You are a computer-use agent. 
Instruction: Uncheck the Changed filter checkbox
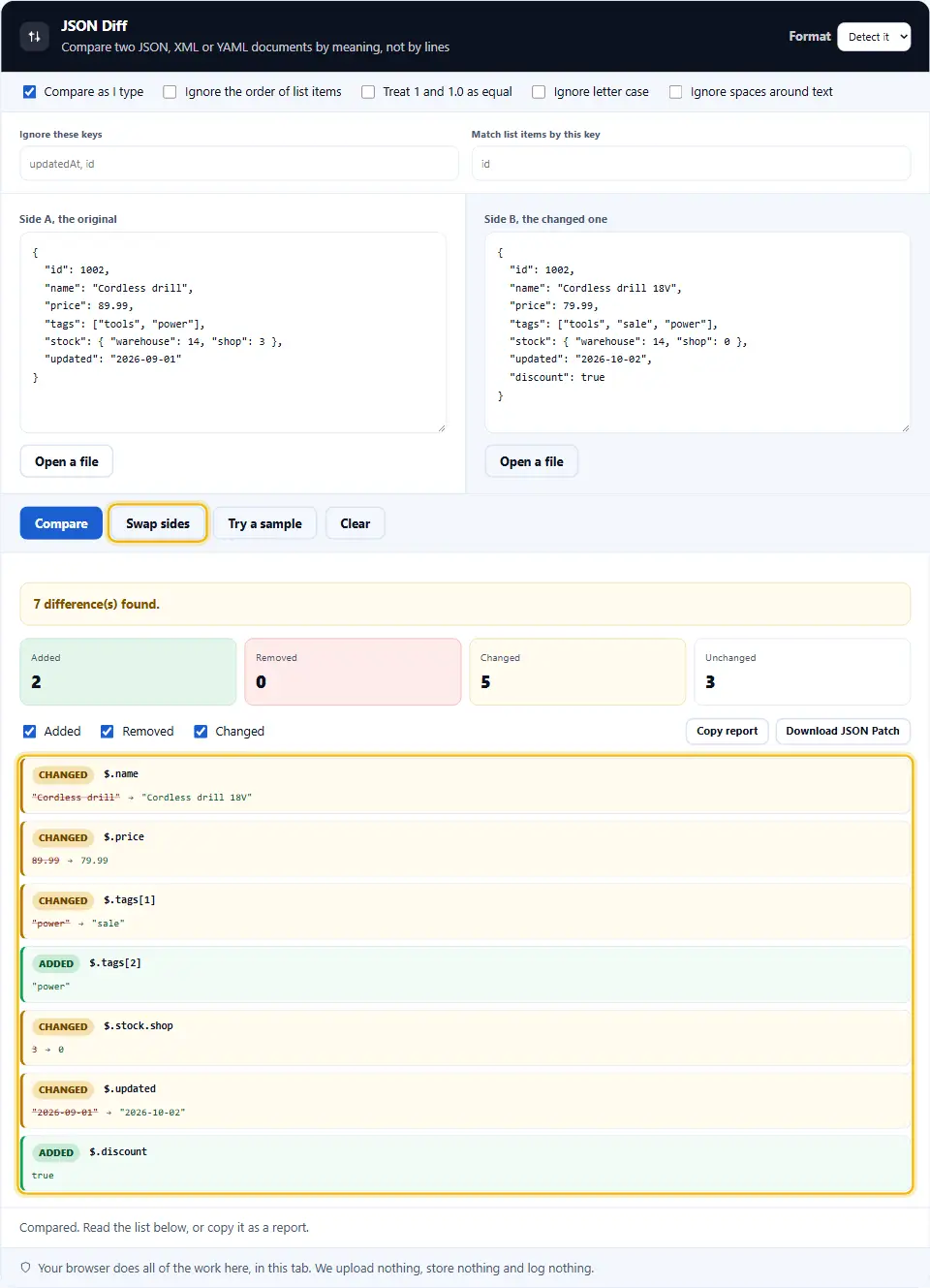201,732
